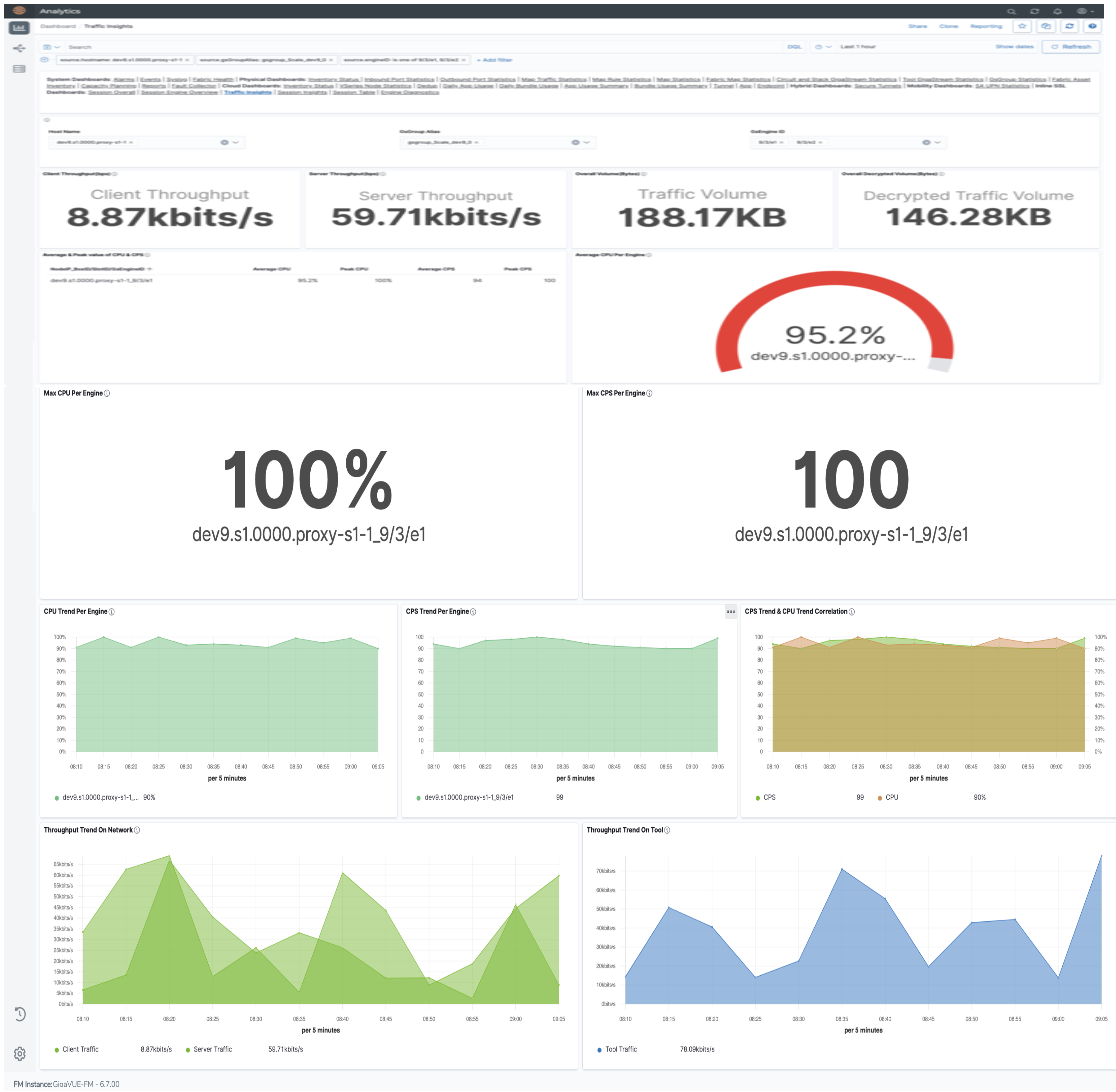Toggle the CPU legend orange dot
Image resolution: width=1116 pixels, height=1092 pixels.
(x=880, y=798)
